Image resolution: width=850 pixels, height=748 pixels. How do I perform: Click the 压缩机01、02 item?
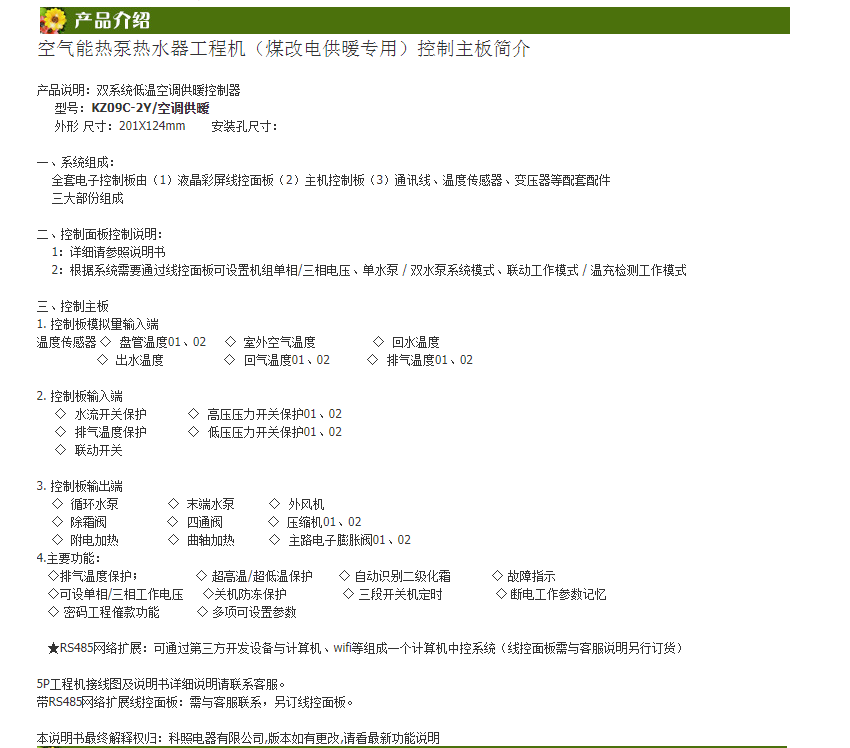(324, 522)
